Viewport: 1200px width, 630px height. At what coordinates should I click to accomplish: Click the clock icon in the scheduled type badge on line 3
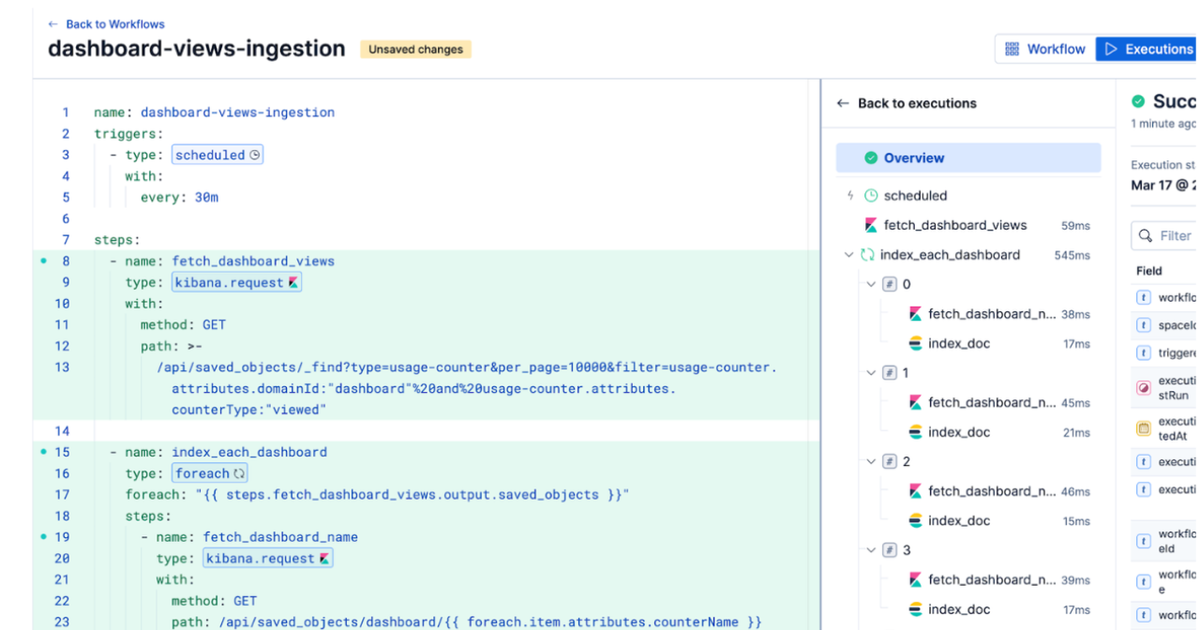(x=254, y=155)
